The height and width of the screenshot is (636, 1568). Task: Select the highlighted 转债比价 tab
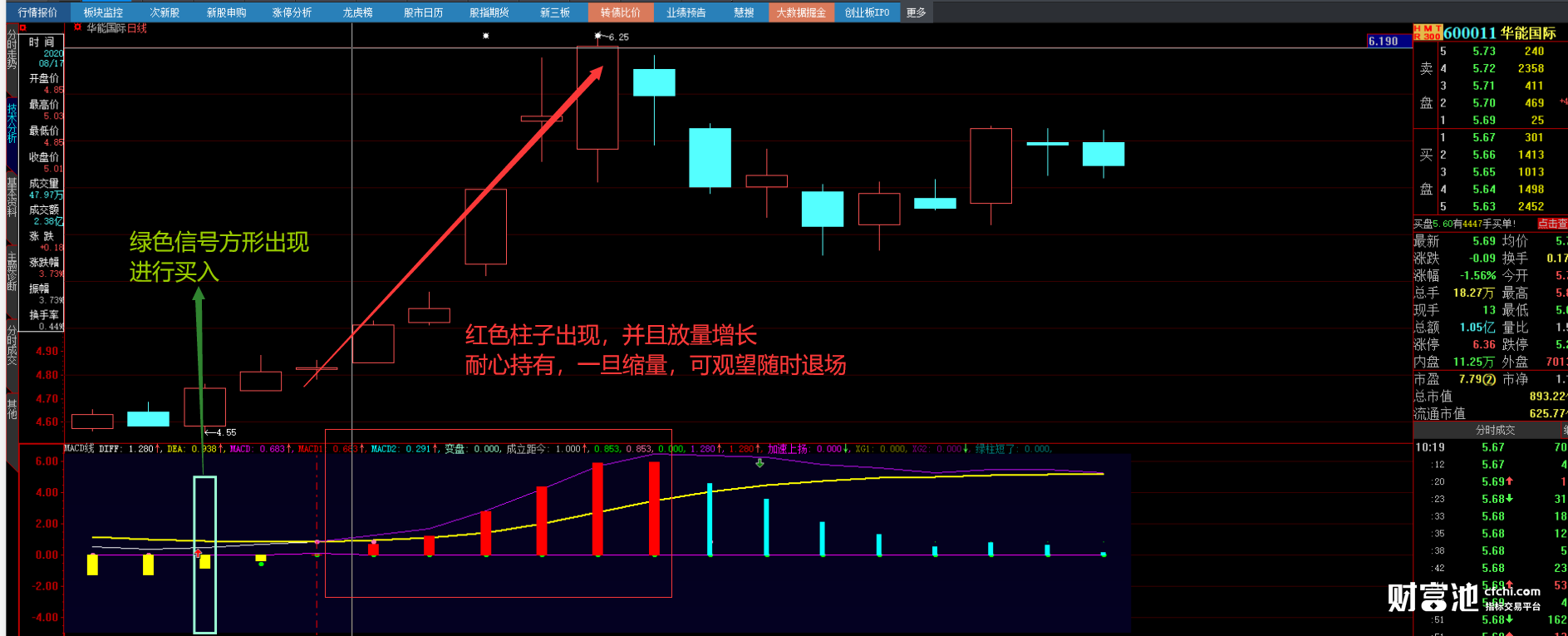620,12
